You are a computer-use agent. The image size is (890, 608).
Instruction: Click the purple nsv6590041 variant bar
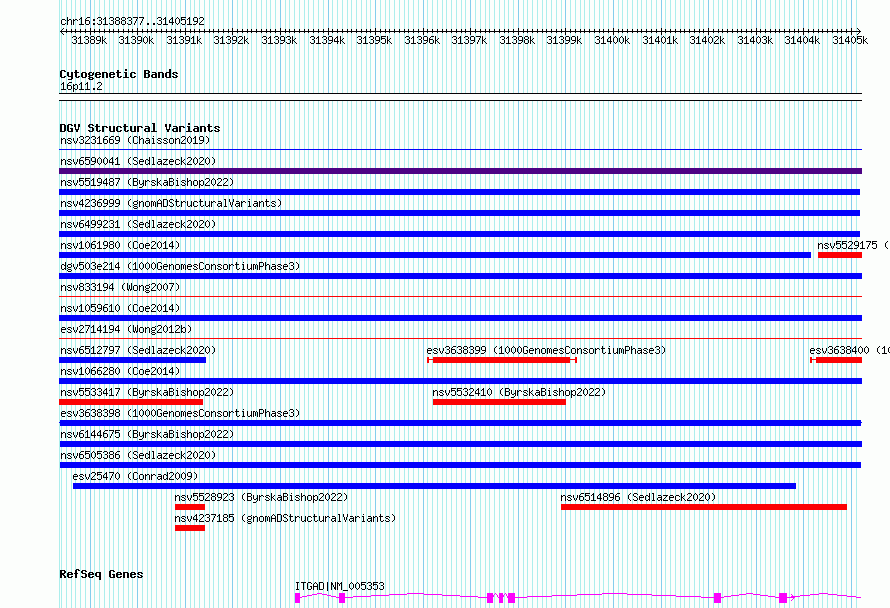[460, 171]
